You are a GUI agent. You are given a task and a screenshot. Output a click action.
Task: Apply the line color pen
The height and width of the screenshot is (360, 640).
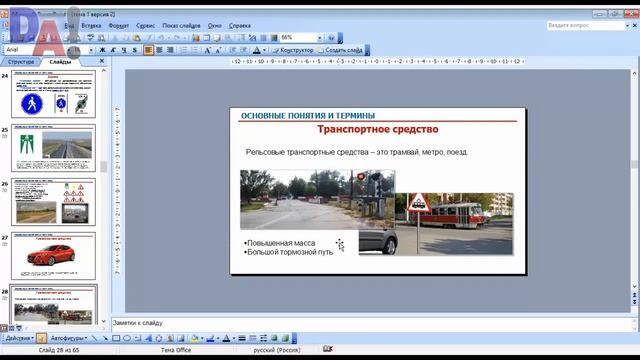pyautogui.click(x=211, y=338)
